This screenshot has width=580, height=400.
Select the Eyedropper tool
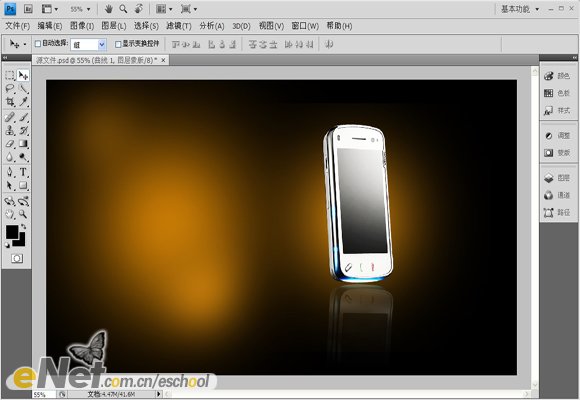[x=24, y=101]
